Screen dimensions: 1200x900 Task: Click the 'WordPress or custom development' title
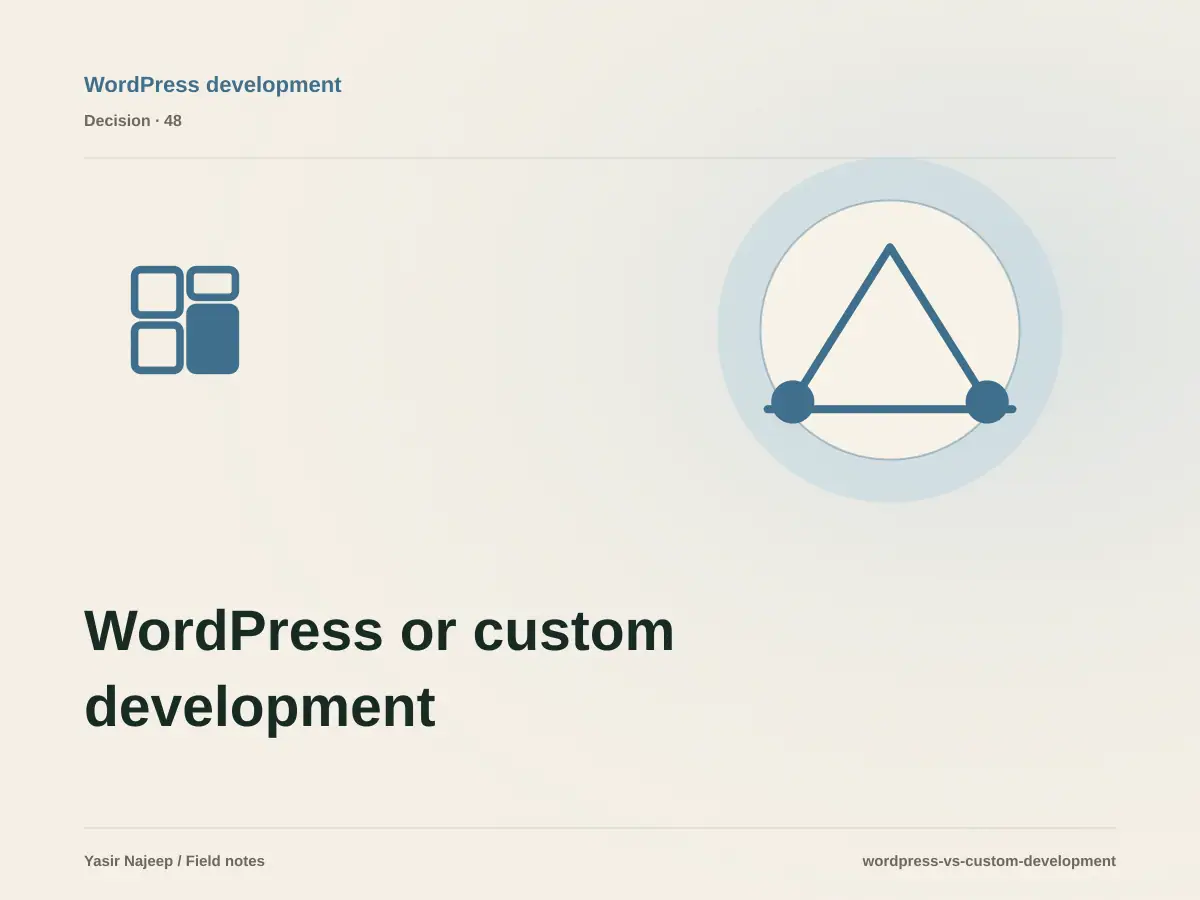380,668
